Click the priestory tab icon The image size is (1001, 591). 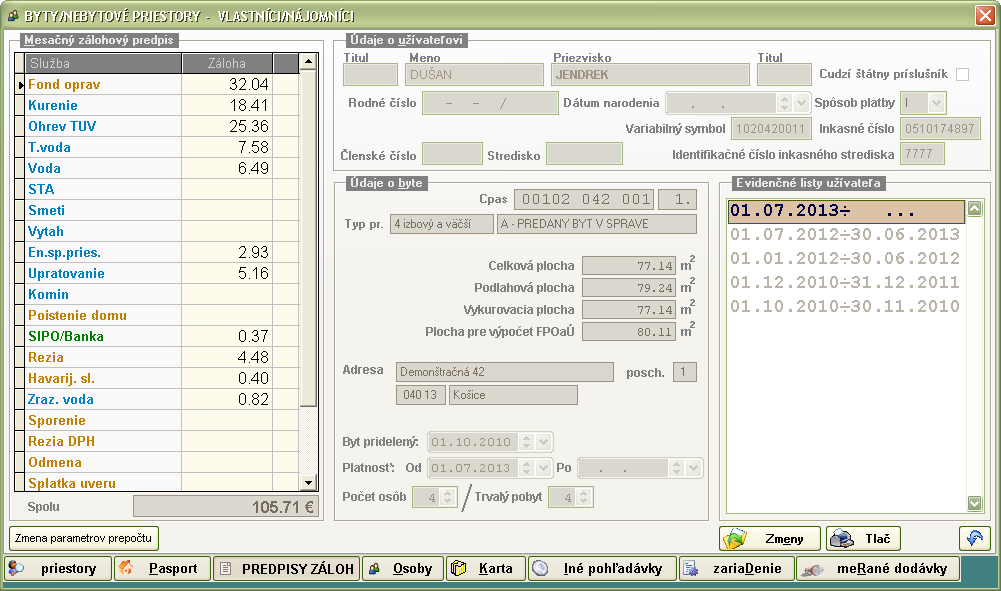click(16, 568)
